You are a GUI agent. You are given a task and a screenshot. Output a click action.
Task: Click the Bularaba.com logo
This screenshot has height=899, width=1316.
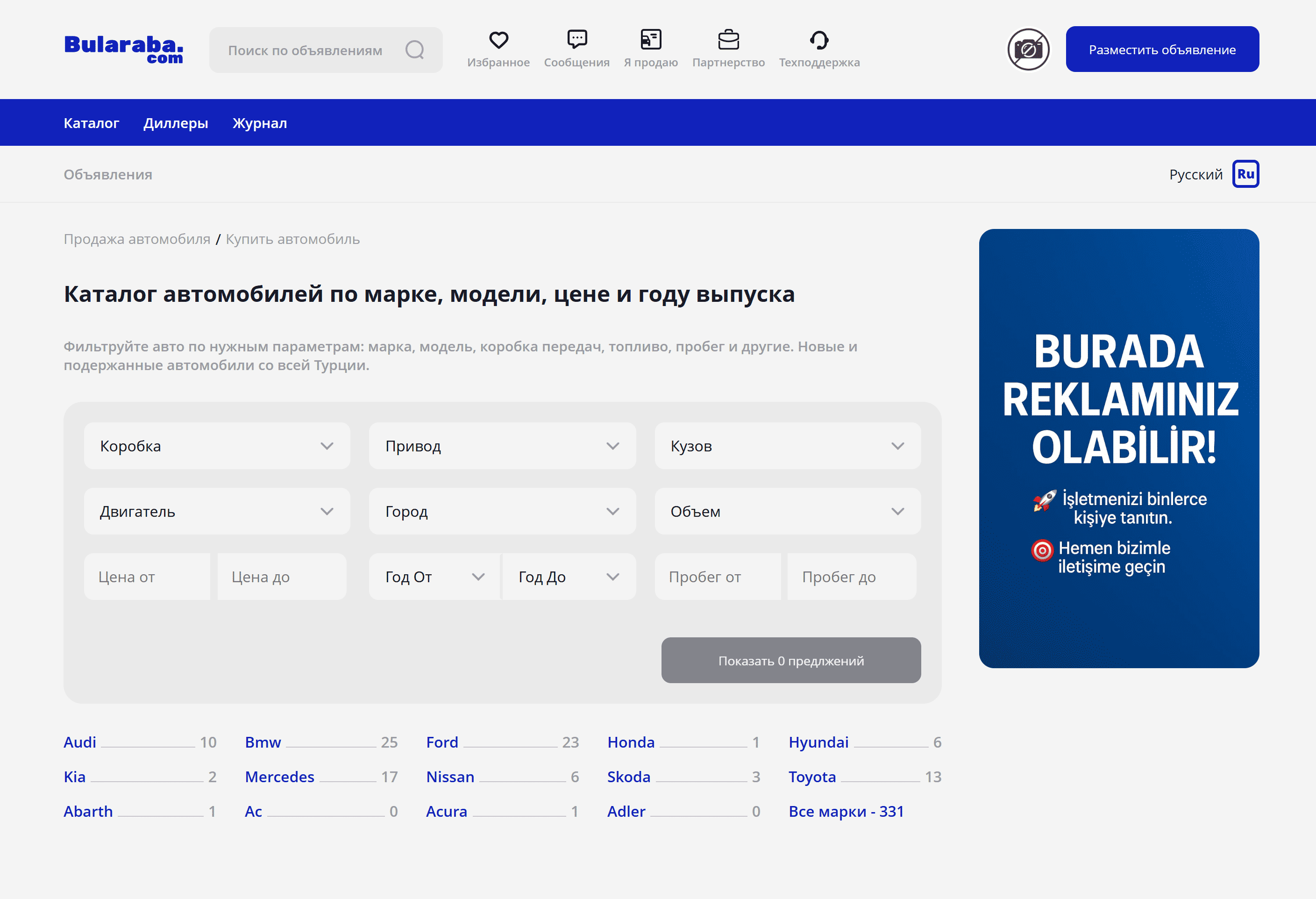click(x=123, y=49)
